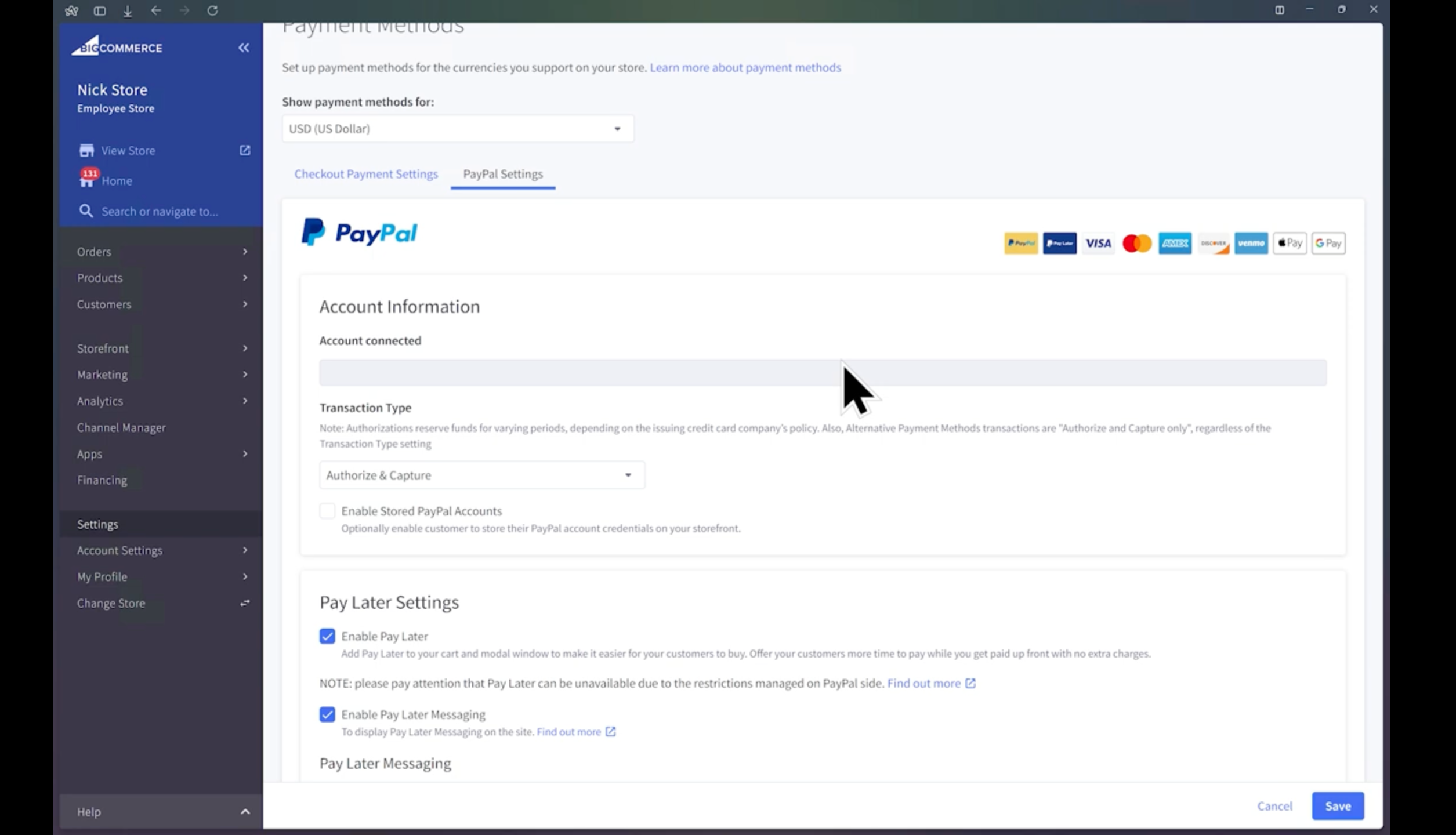Click the Change Store swap icon
Image resolution: width=1456 pixels, height=835 pixels.
[x=245, y=603]
